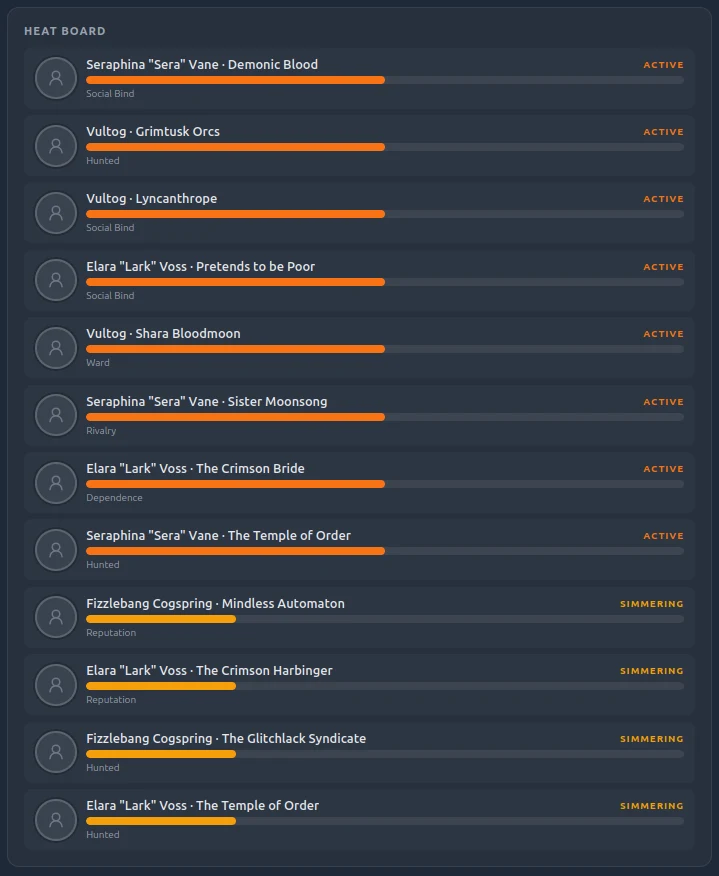
Task: Click the heat bar for Demonic Blood
Action: (385, 80)
